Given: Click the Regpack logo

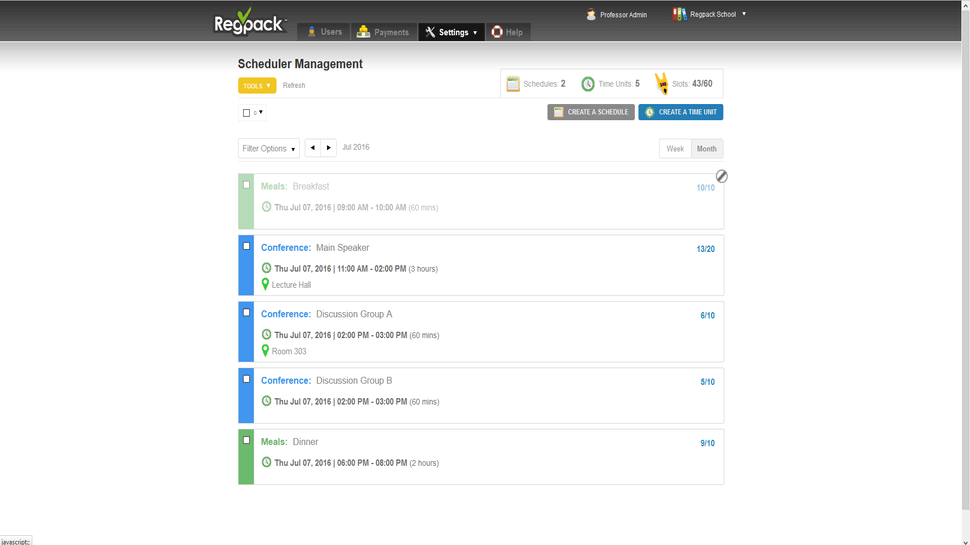Looking at the screenshot, I should [x=250, y=22].
